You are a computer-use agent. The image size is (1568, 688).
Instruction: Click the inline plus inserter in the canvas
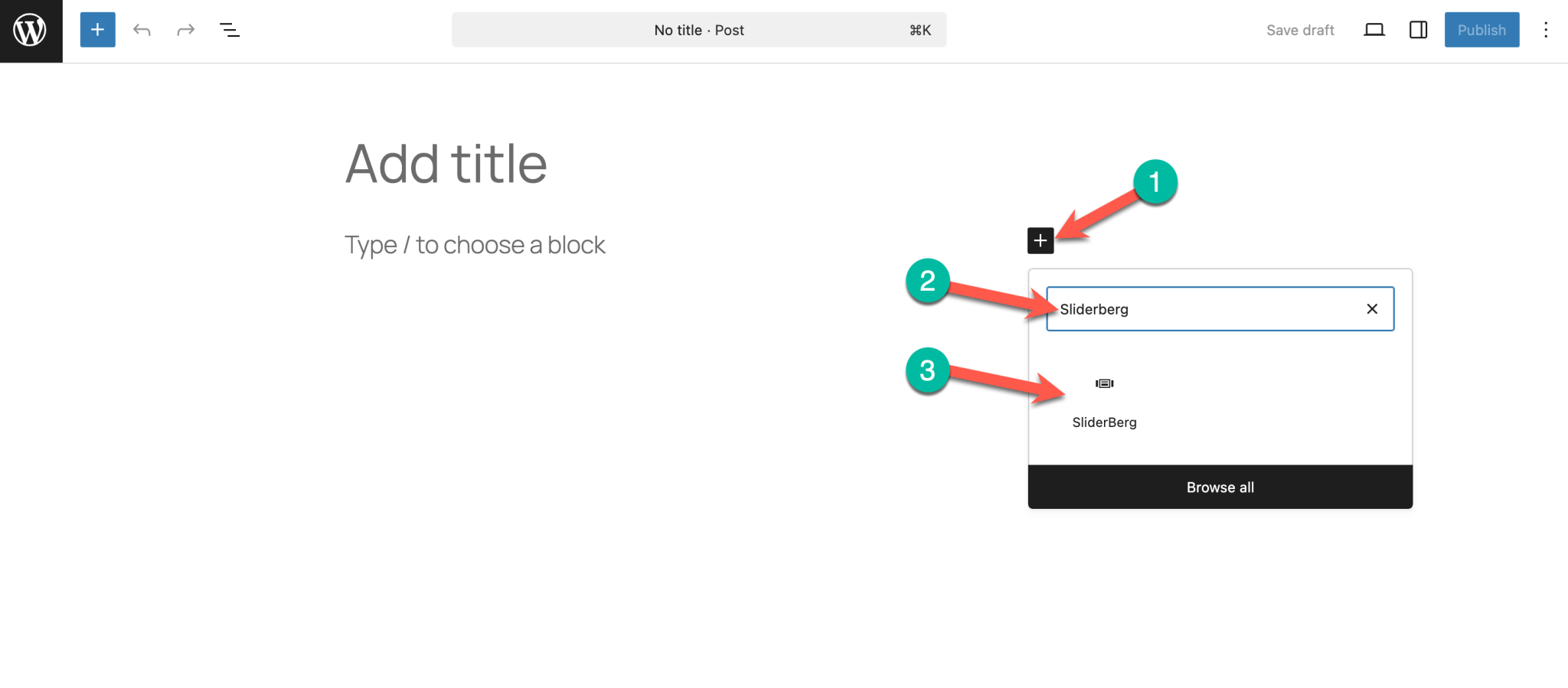[x=1039, y=240]
